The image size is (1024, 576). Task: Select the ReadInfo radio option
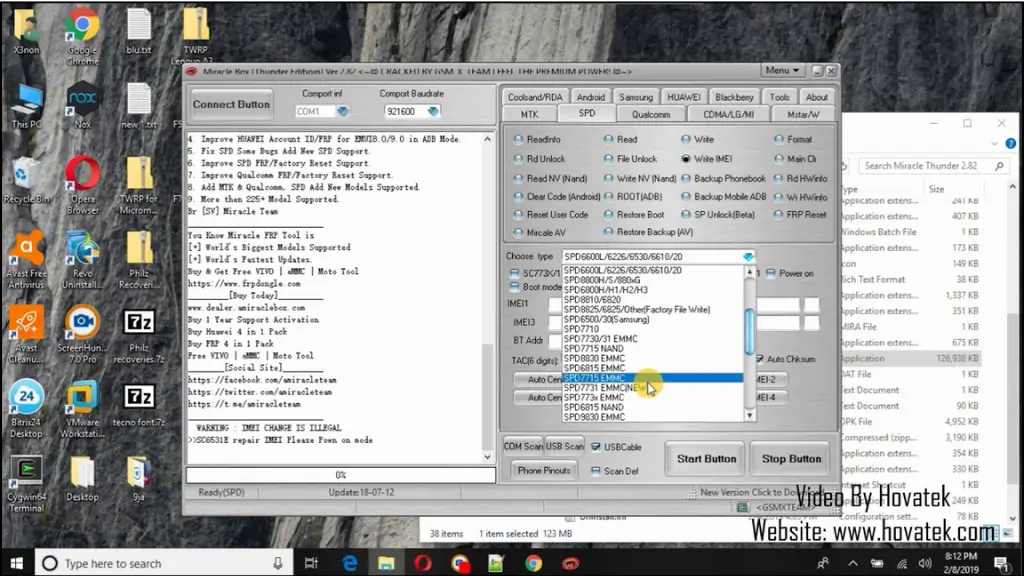pos(537,139)
